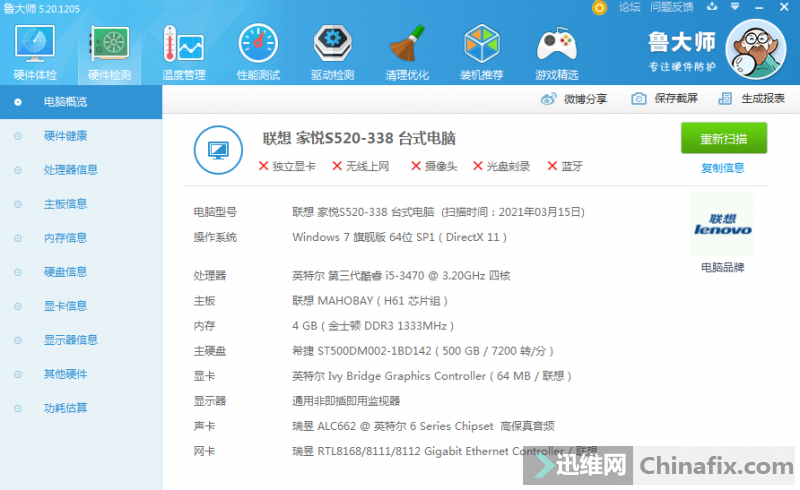Screen dimensions: 800x490
Task: Launch 性能测试 performance test
Action: click(258, 53)
